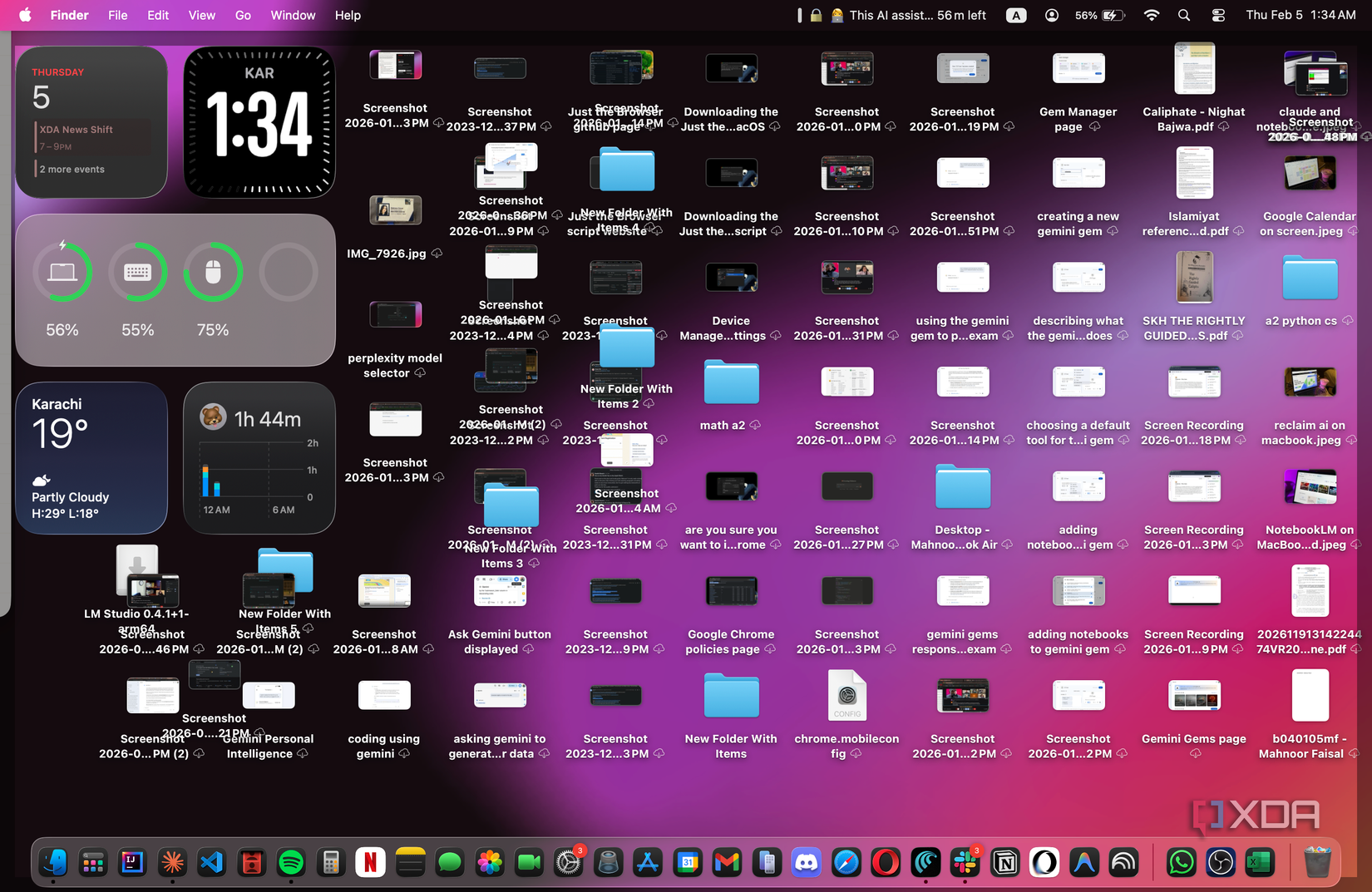Select the IMG_7926.jpg file
This screenshot has width=1372, height=892.
[395, 228]
